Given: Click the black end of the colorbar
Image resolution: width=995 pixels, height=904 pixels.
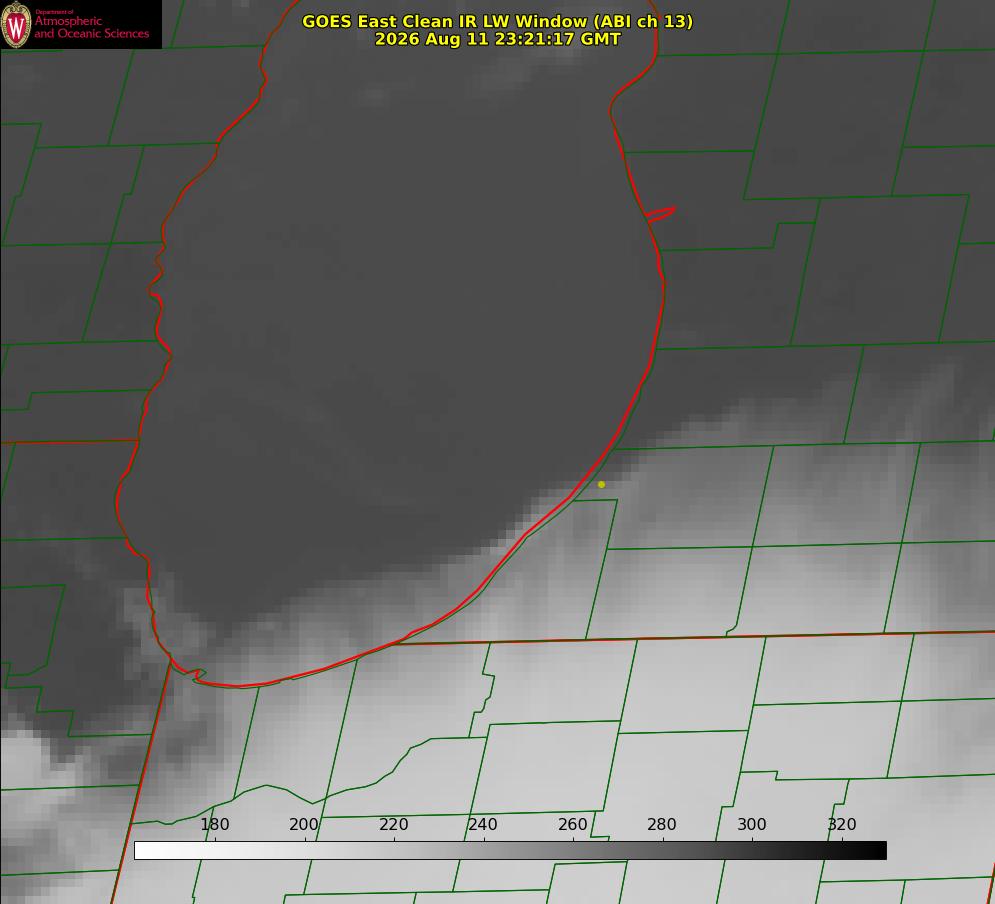Looking at the screenshot, I should [x=874, y=850].
